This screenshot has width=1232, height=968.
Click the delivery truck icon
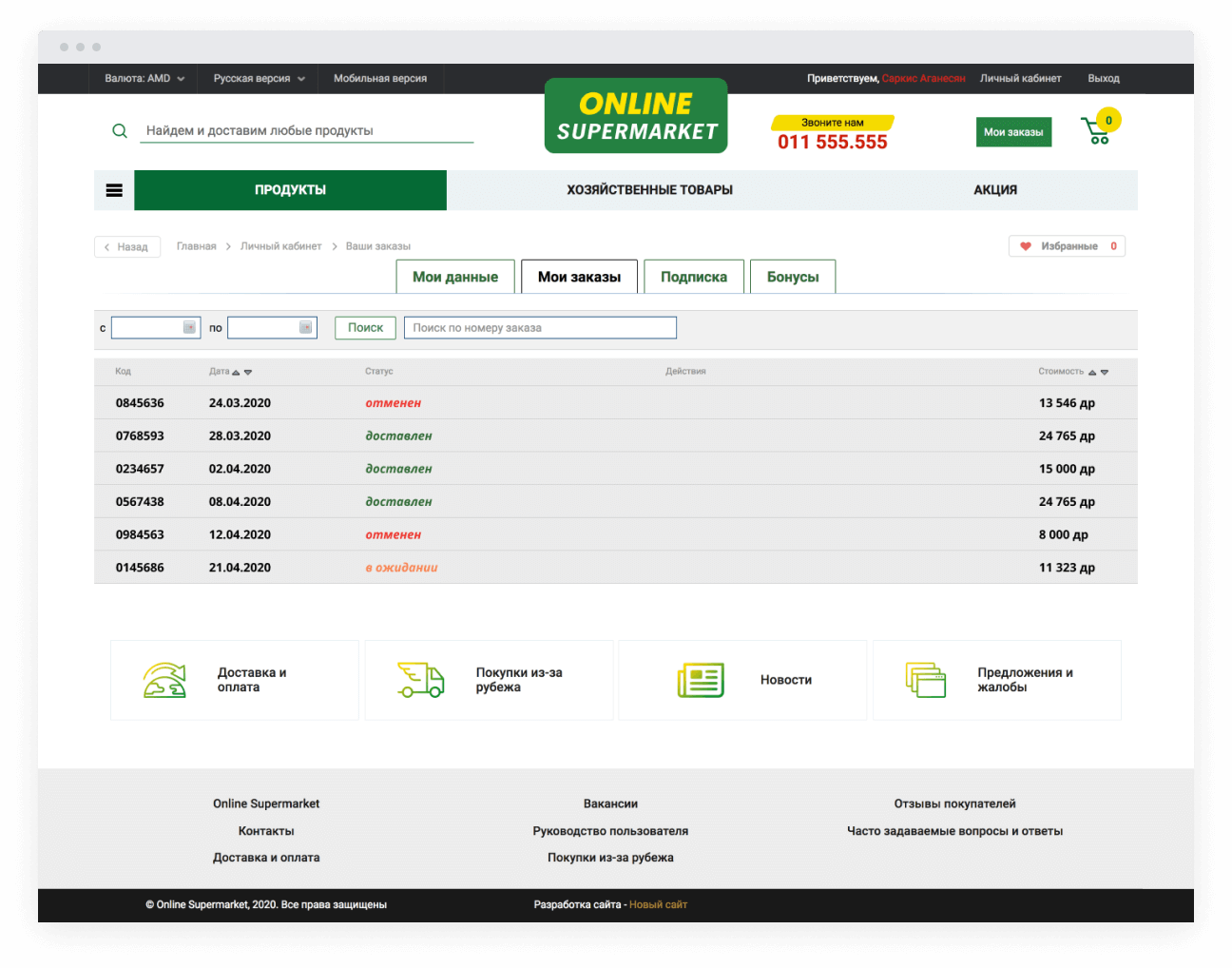(x=421, y=680)
